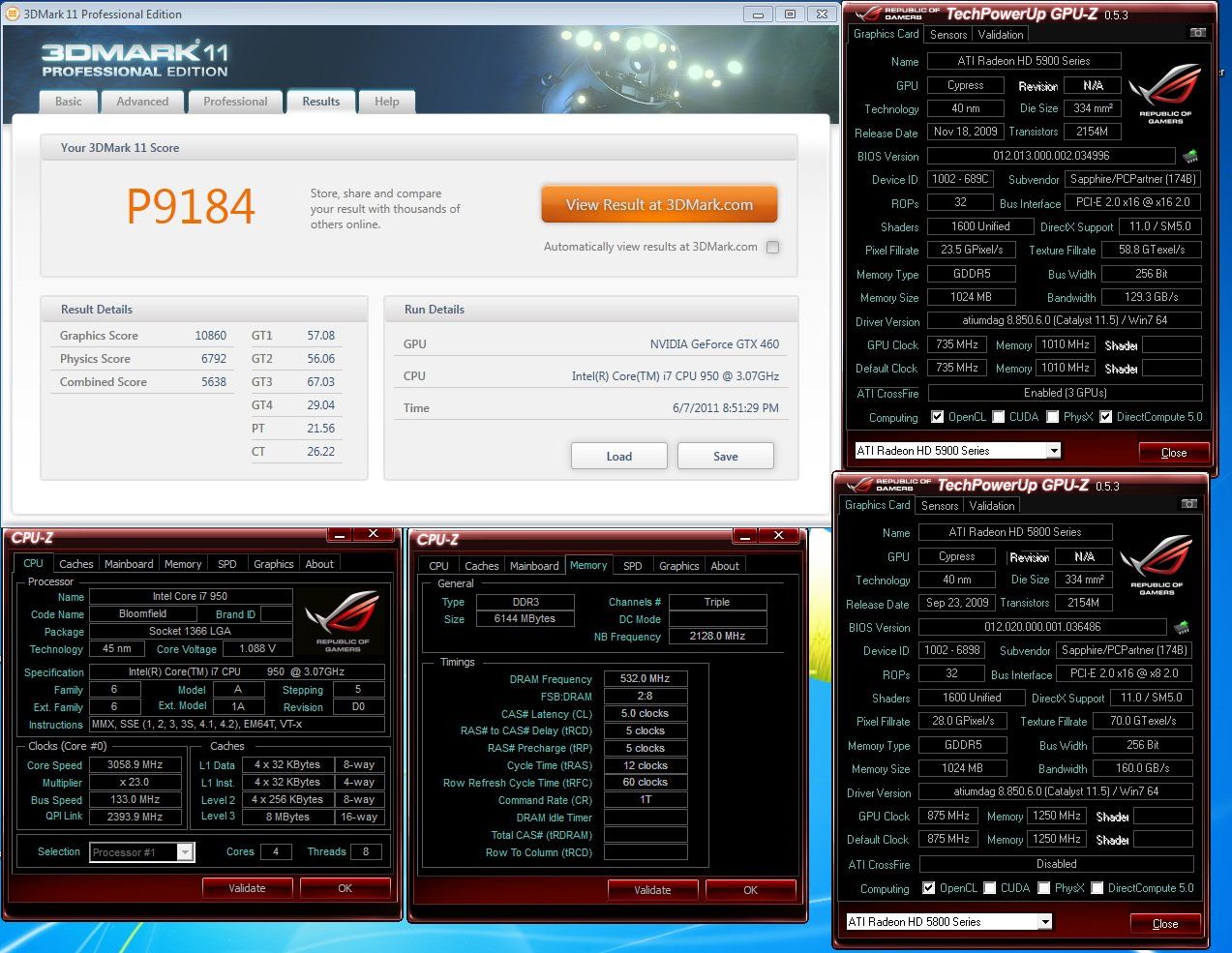This screenshot has width=1232, height=953.
Task: Switch to Professional tab in 3DMark 11
Action: [x=235, y=102]
